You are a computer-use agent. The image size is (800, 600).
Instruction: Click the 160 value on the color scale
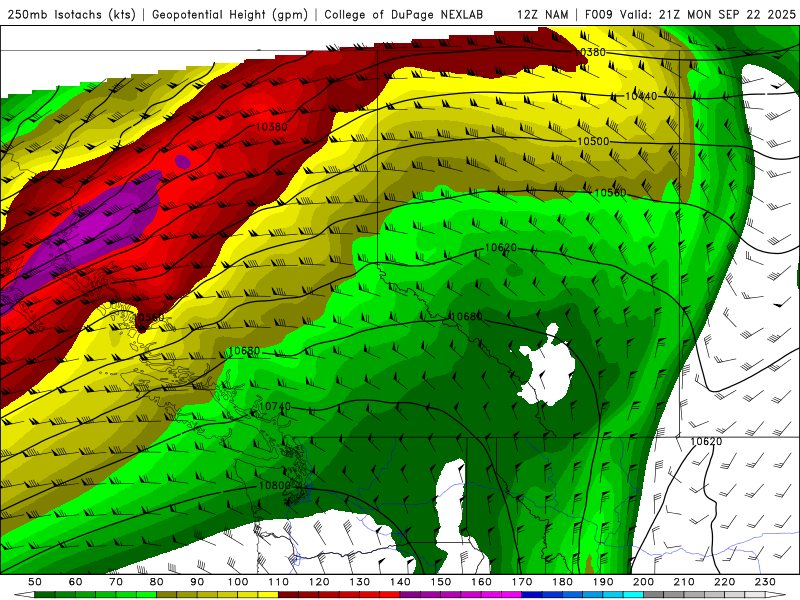tap(481, 582)
